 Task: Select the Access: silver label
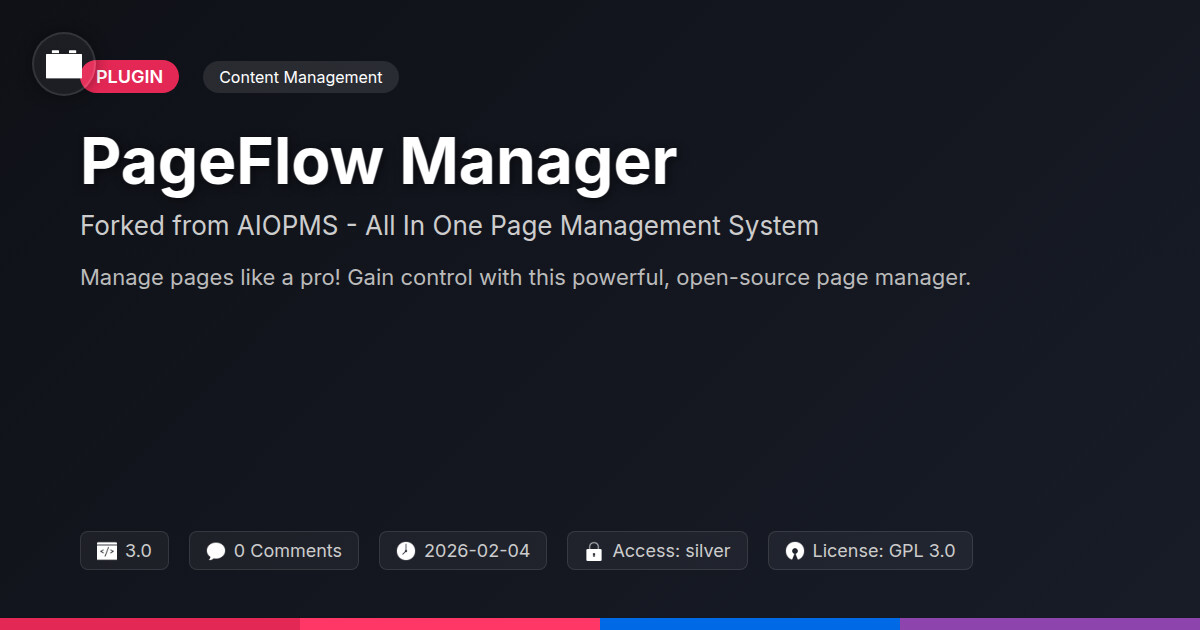(671, 551)
